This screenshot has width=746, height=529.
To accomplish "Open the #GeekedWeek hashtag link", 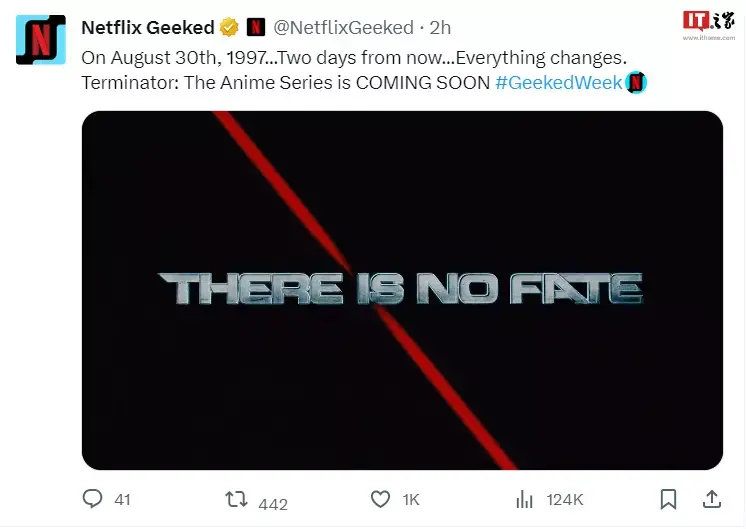I will pyautogui.click(x=558, y=83).
